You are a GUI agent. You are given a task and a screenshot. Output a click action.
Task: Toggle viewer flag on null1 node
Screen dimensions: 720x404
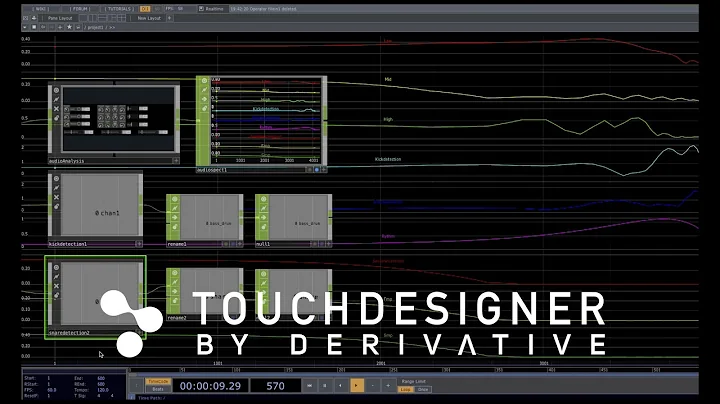point(264,199)
